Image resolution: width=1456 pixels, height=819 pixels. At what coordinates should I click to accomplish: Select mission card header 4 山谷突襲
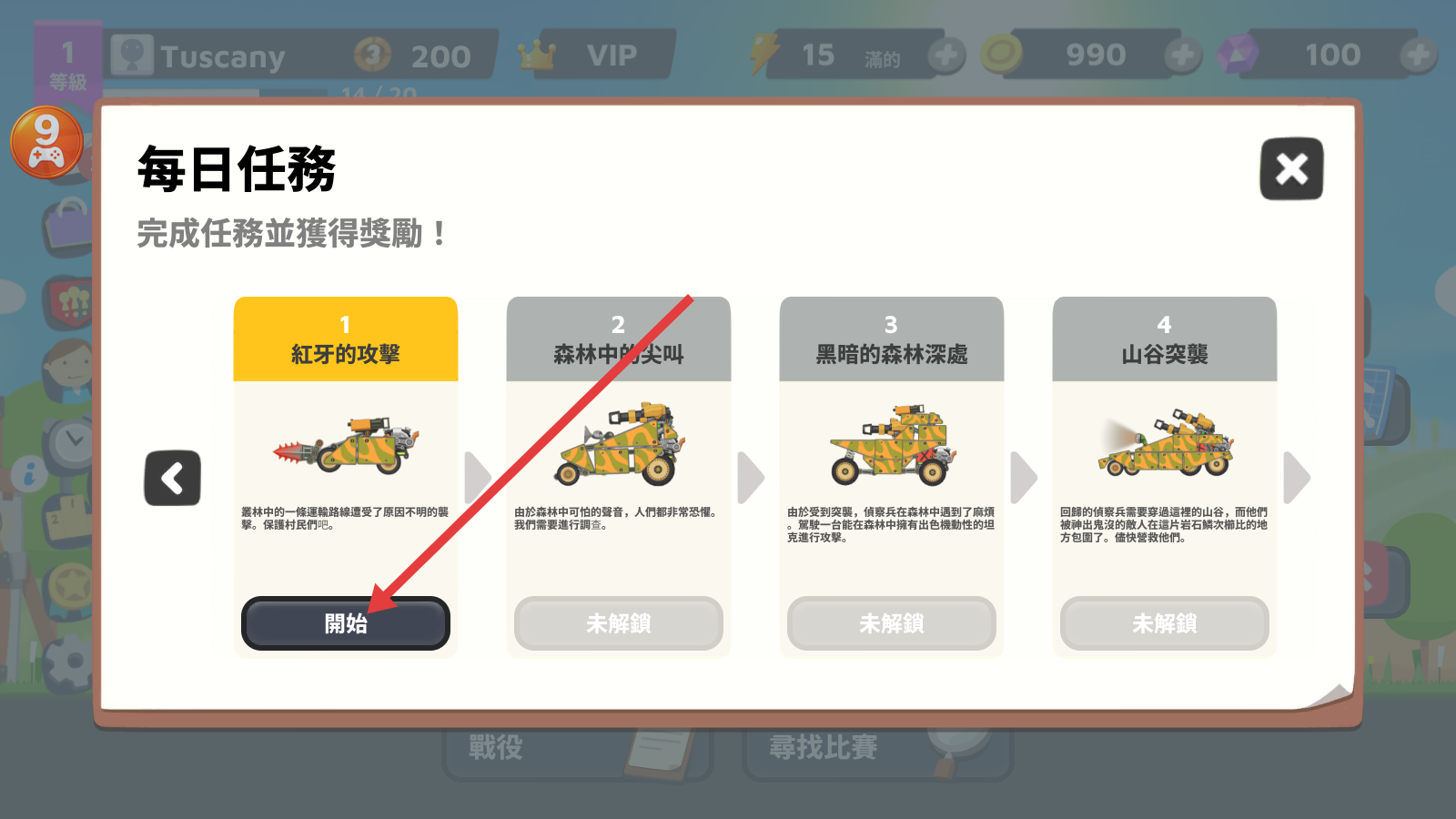click(x=1165, y=339)
